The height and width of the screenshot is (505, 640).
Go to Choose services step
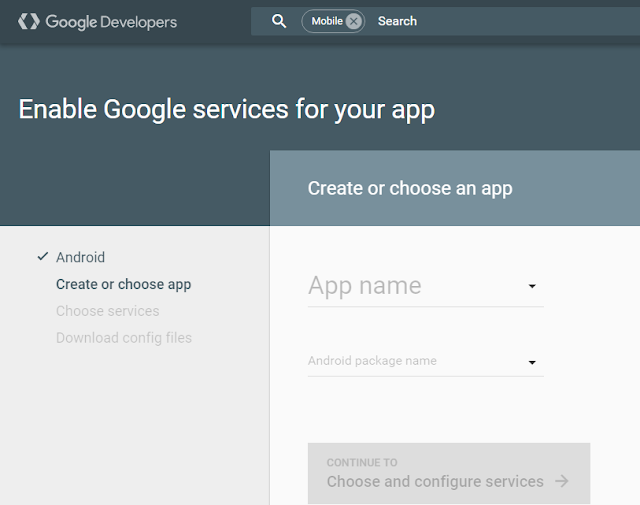(107, 311)
